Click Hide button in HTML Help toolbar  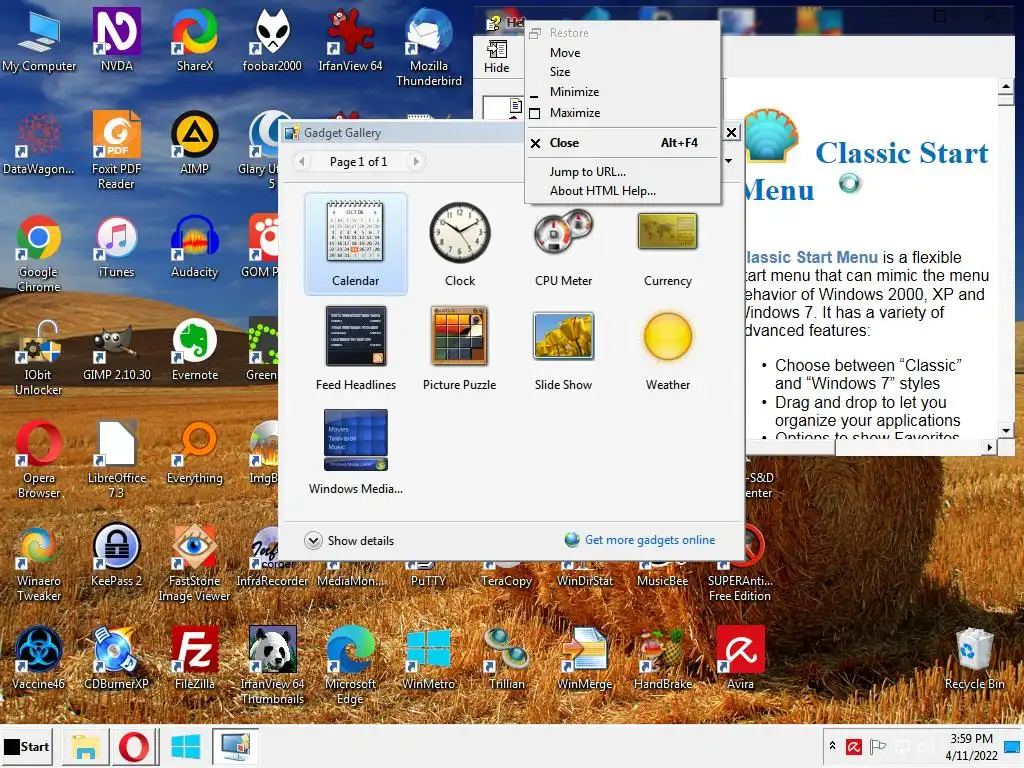pyautogui.click(x=497, y=56)
